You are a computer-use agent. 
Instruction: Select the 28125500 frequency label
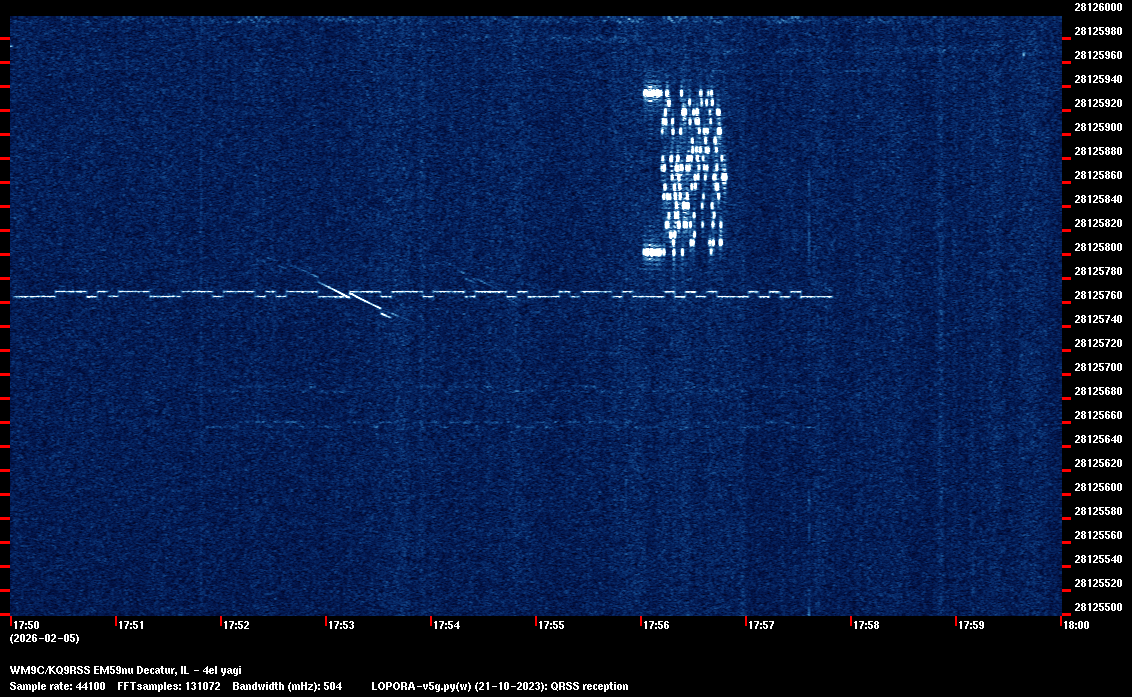pos(1097,607)
